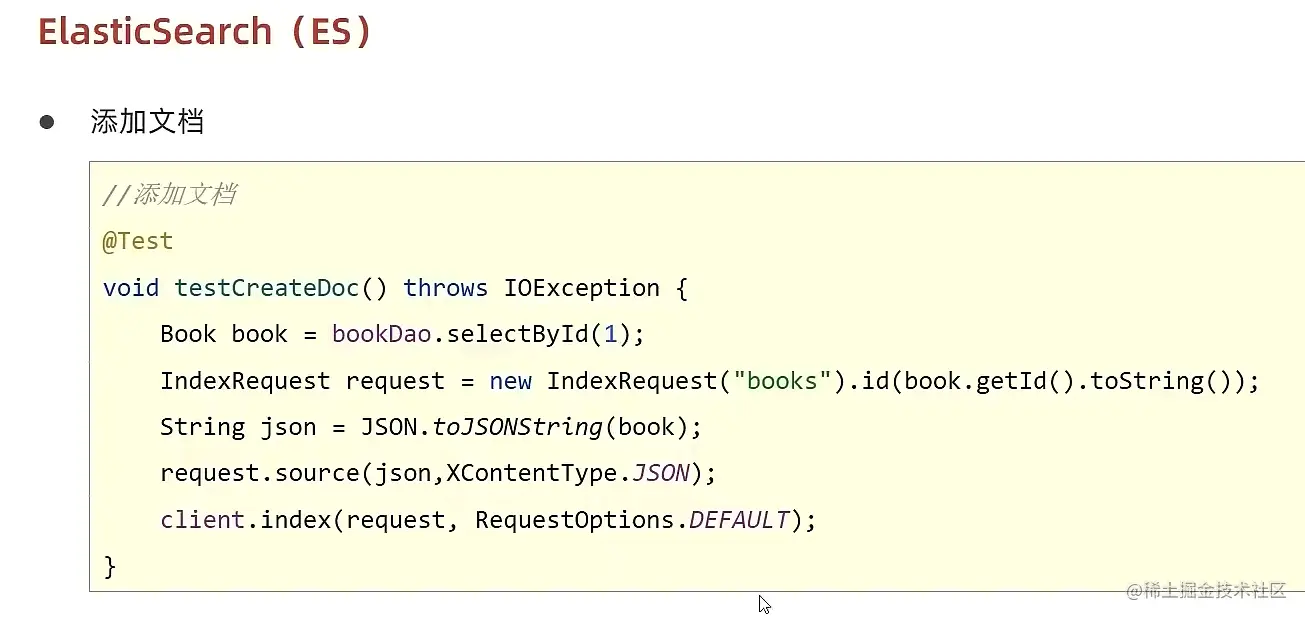Image resolution: width=1305 pixels, height=619 pixels.
Task: Click the String json declaration
Action: point(238,427)
